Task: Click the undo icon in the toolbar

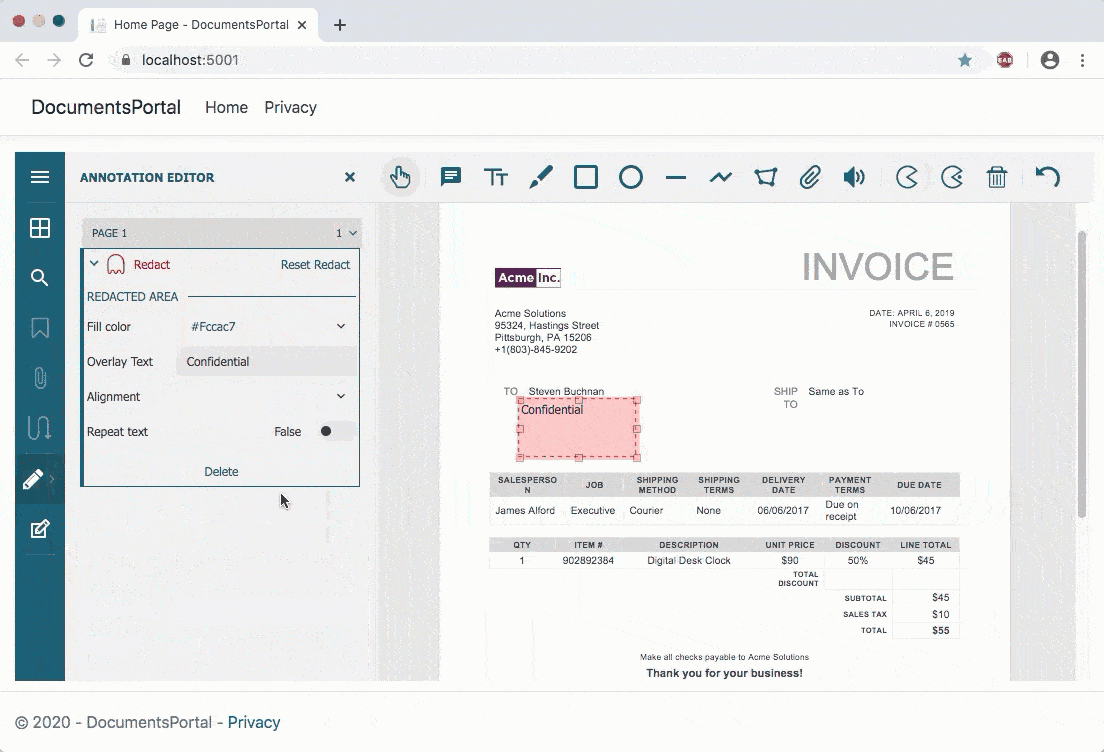Action: 1047,177
